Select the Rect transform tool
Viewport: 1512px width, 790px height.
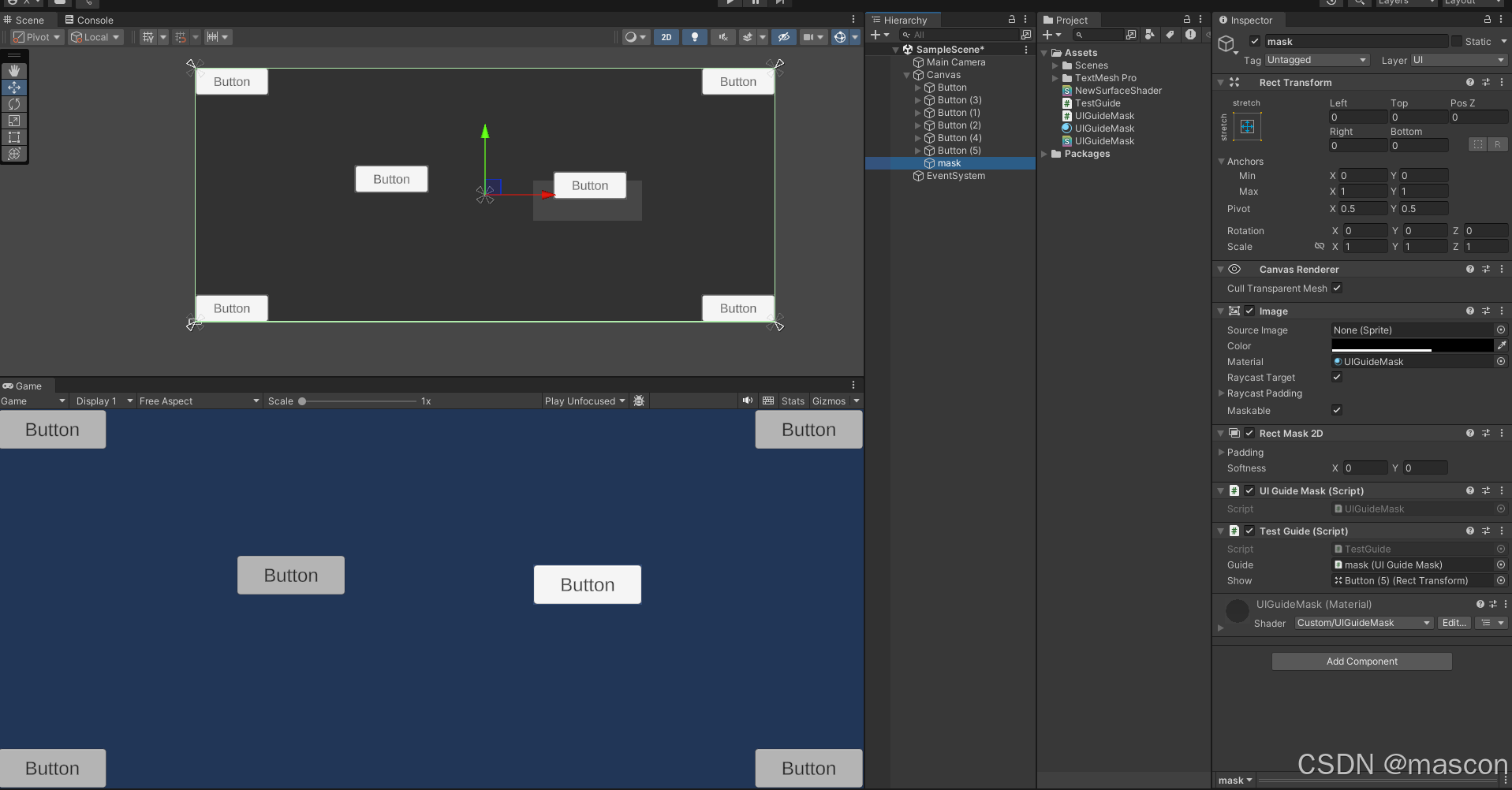14,137
